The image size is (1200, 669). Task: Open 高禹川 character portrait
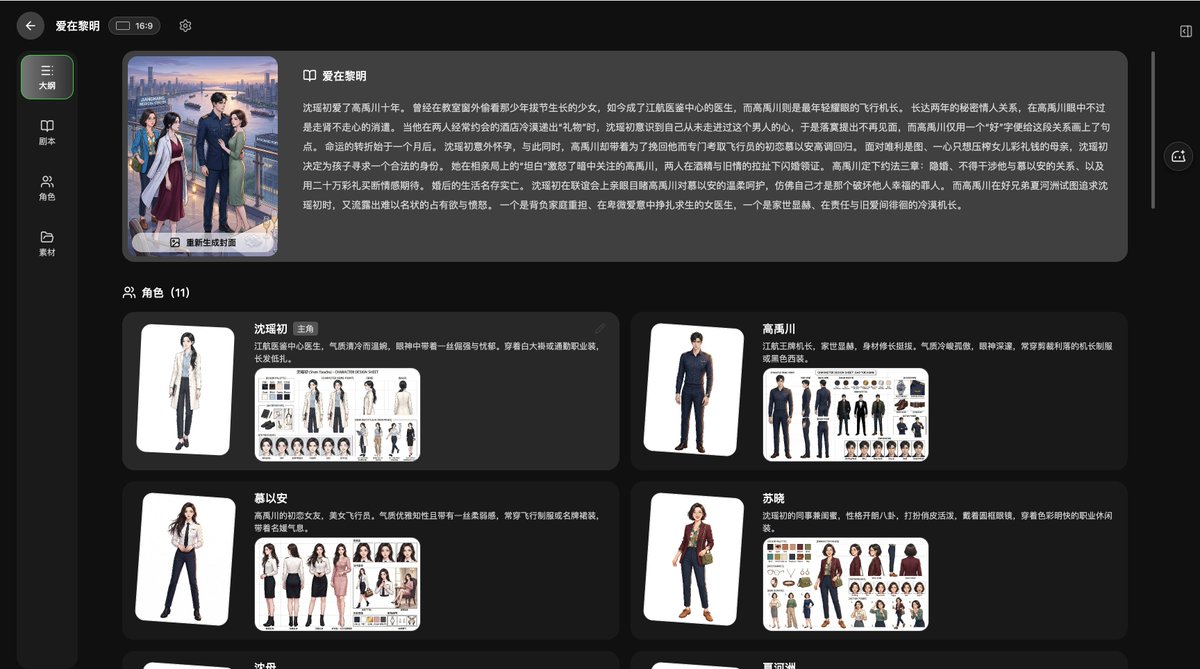(694, 390)
